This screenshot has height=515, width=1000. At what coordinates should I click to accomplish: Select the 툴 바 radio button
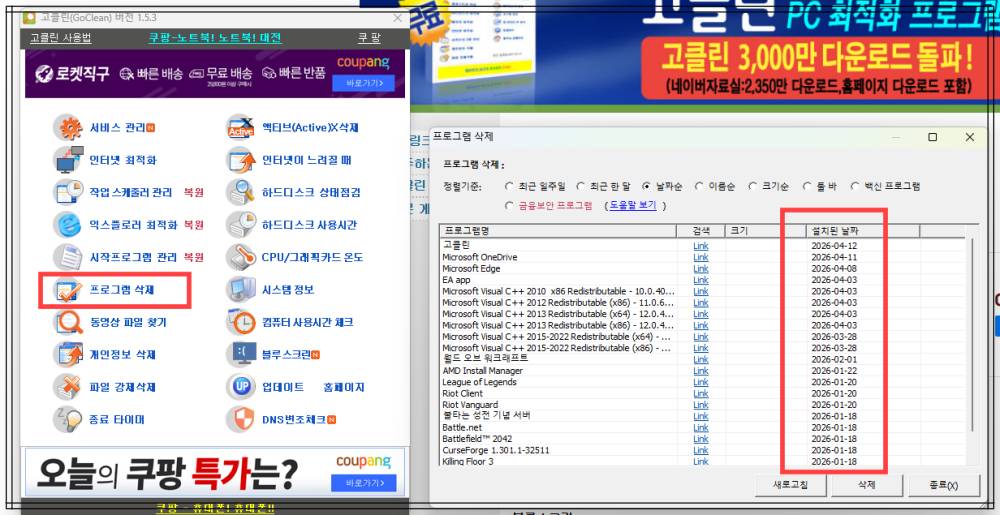807,187
